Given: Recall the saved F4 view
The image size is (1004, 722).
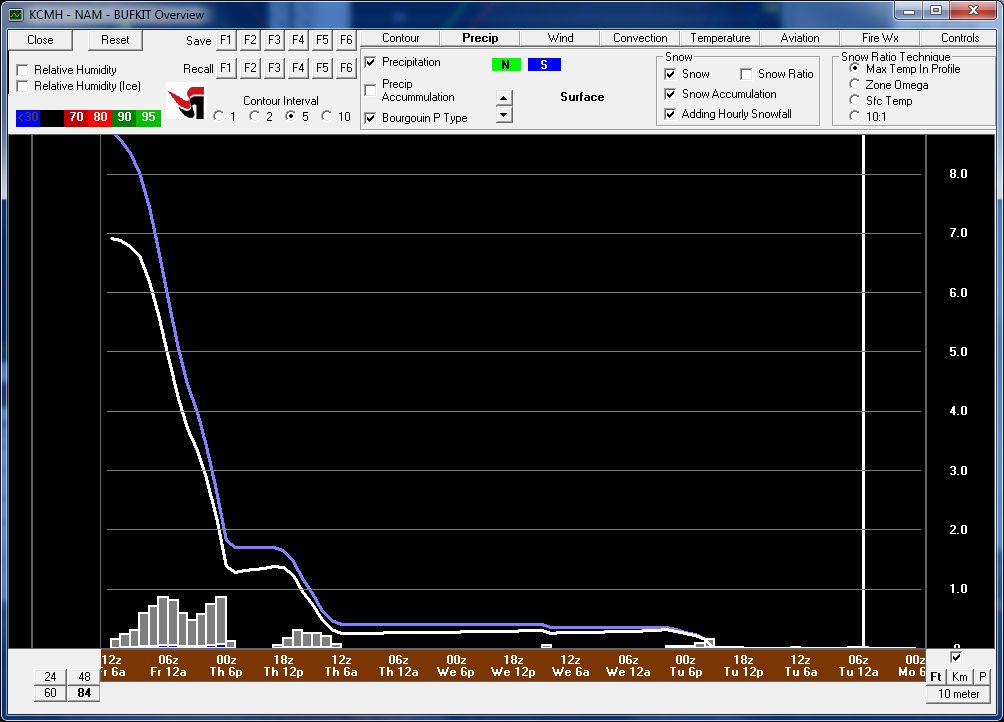Looking at the screenshot, I should [x=298, y=68].
